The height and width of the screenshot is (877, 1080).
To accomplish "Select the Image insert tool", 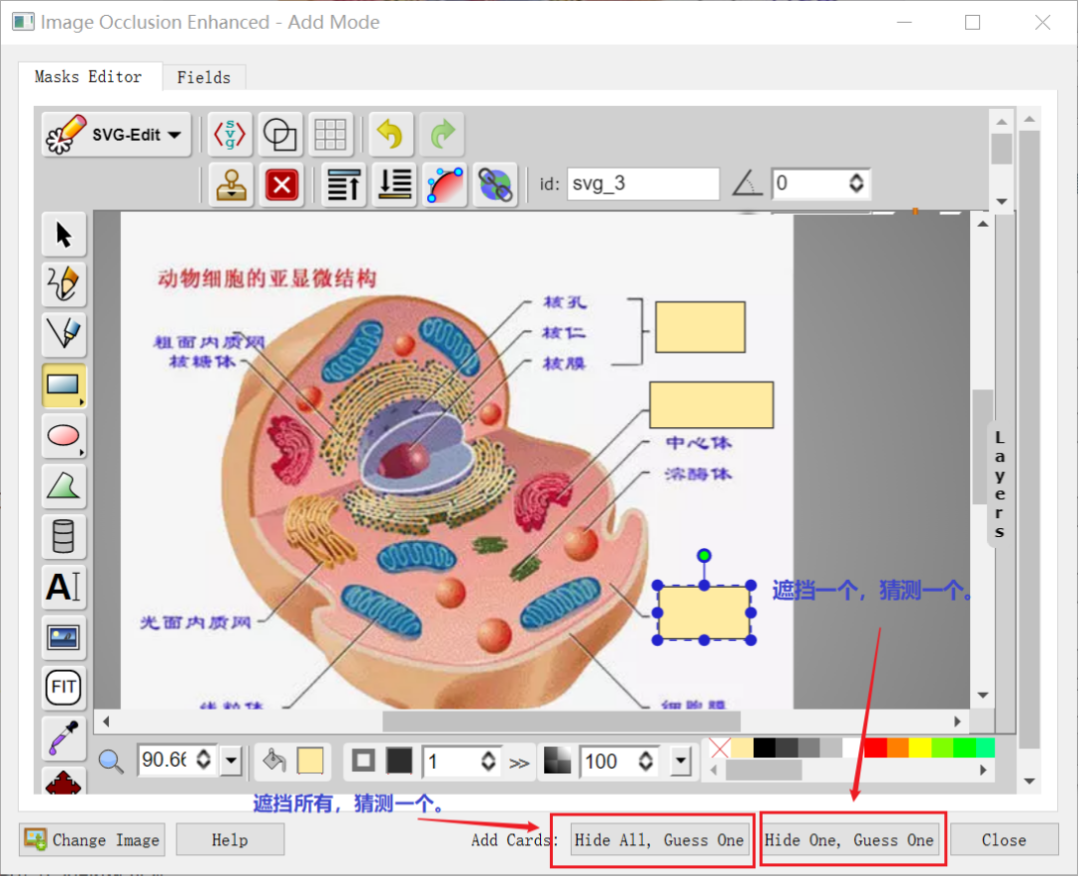I will (x=63, y=637).
